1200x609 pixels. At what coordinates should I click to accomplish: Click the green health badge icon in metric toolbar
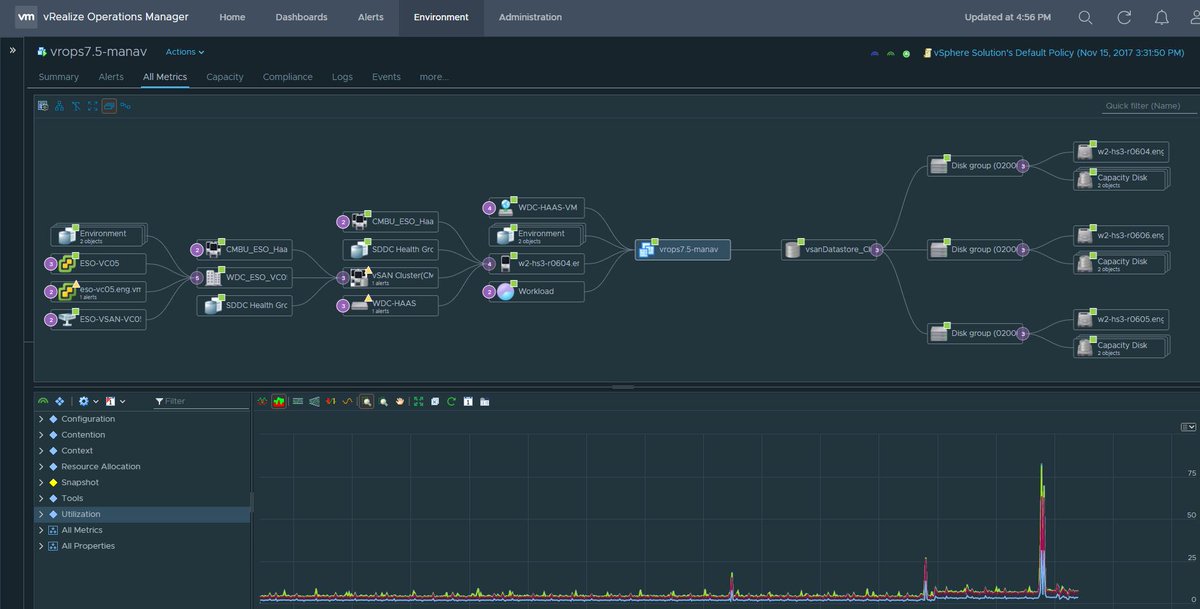click(x=44, y=401)
